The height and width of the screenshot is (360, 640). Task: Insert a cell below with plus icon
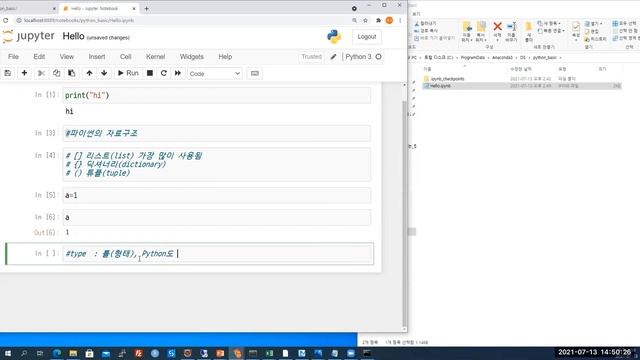[24, 73]
